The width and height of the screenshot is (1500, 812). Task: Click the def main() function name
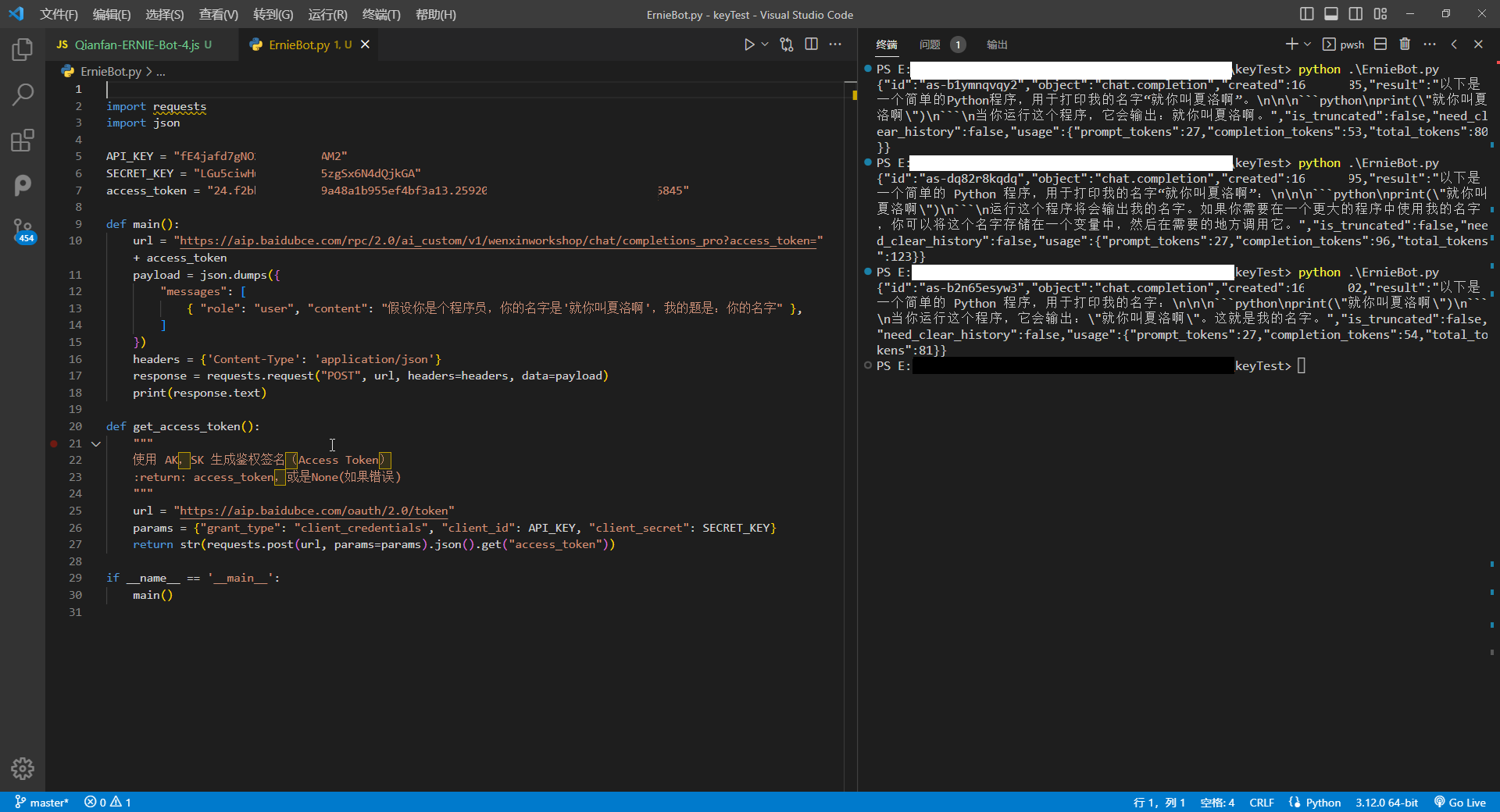click(146, 224)
